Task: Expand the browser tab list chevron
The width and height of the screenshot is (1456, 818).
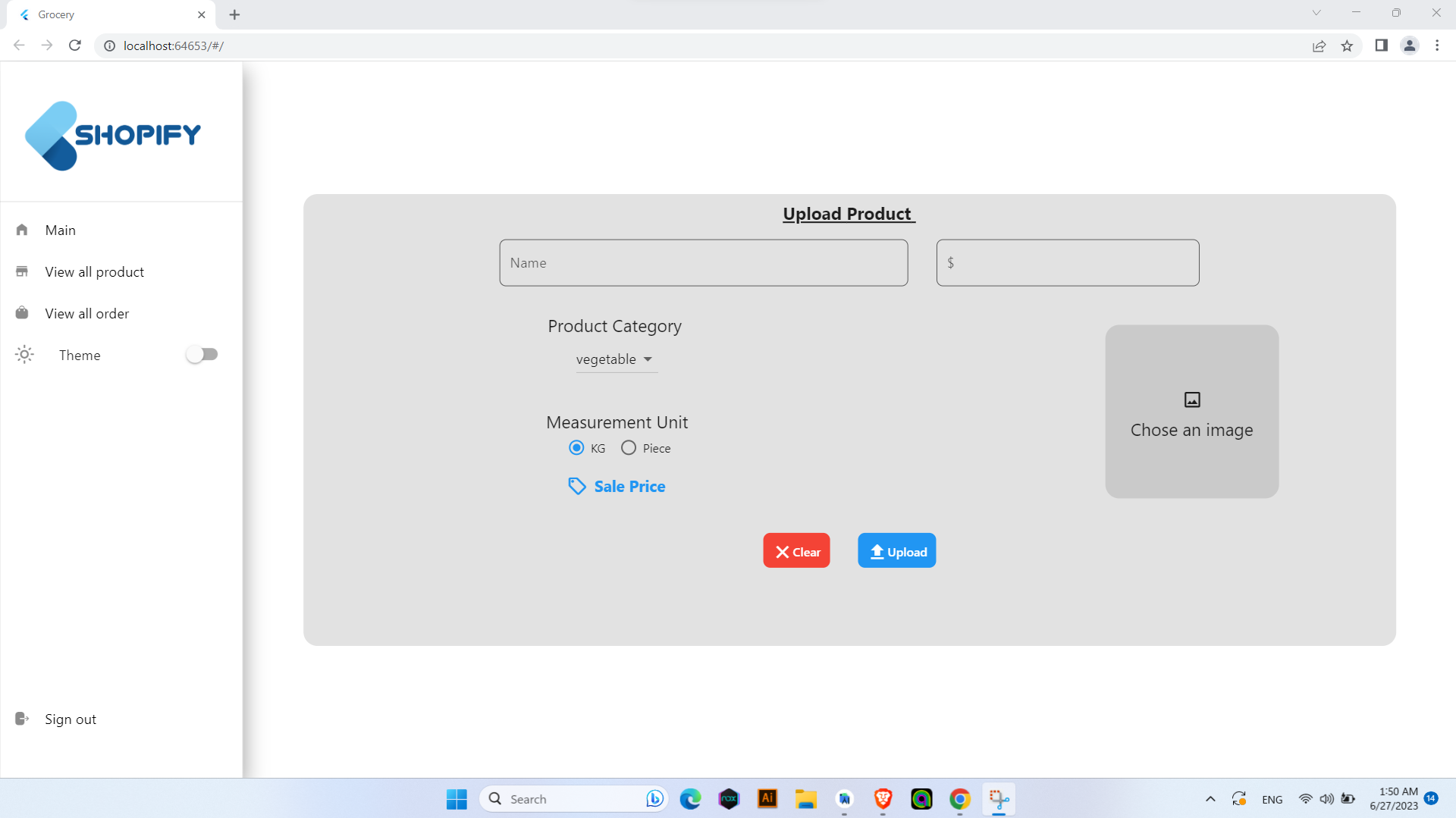Action: click(x=1317, y=12)
